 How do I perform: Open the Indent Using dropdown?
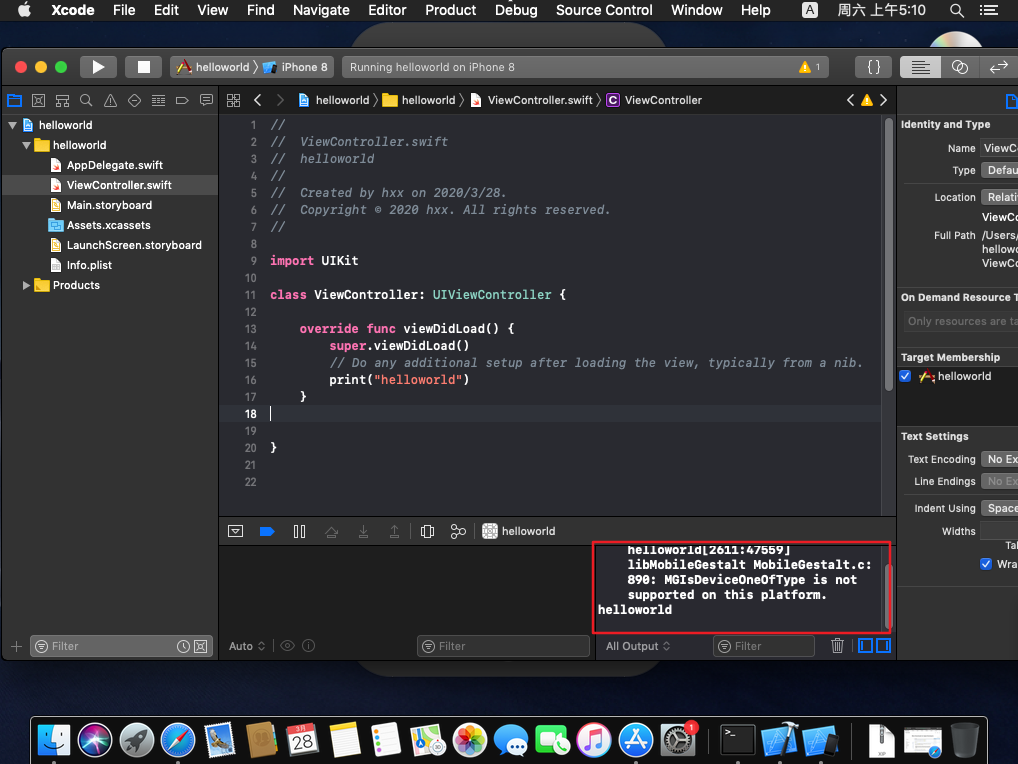pos(999,508)
